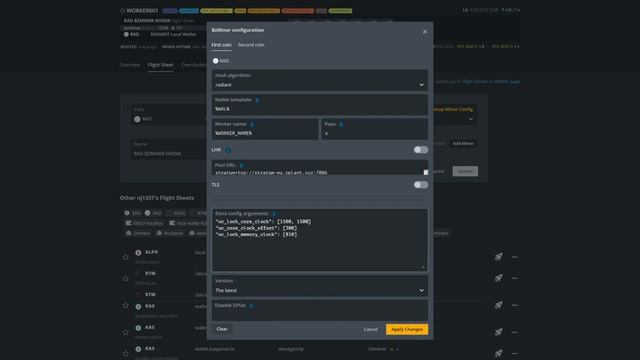Screen dimensions: 640x360
Task: Follow the Wallets page link
Action: pyautogui.click(x=507, y=82)
